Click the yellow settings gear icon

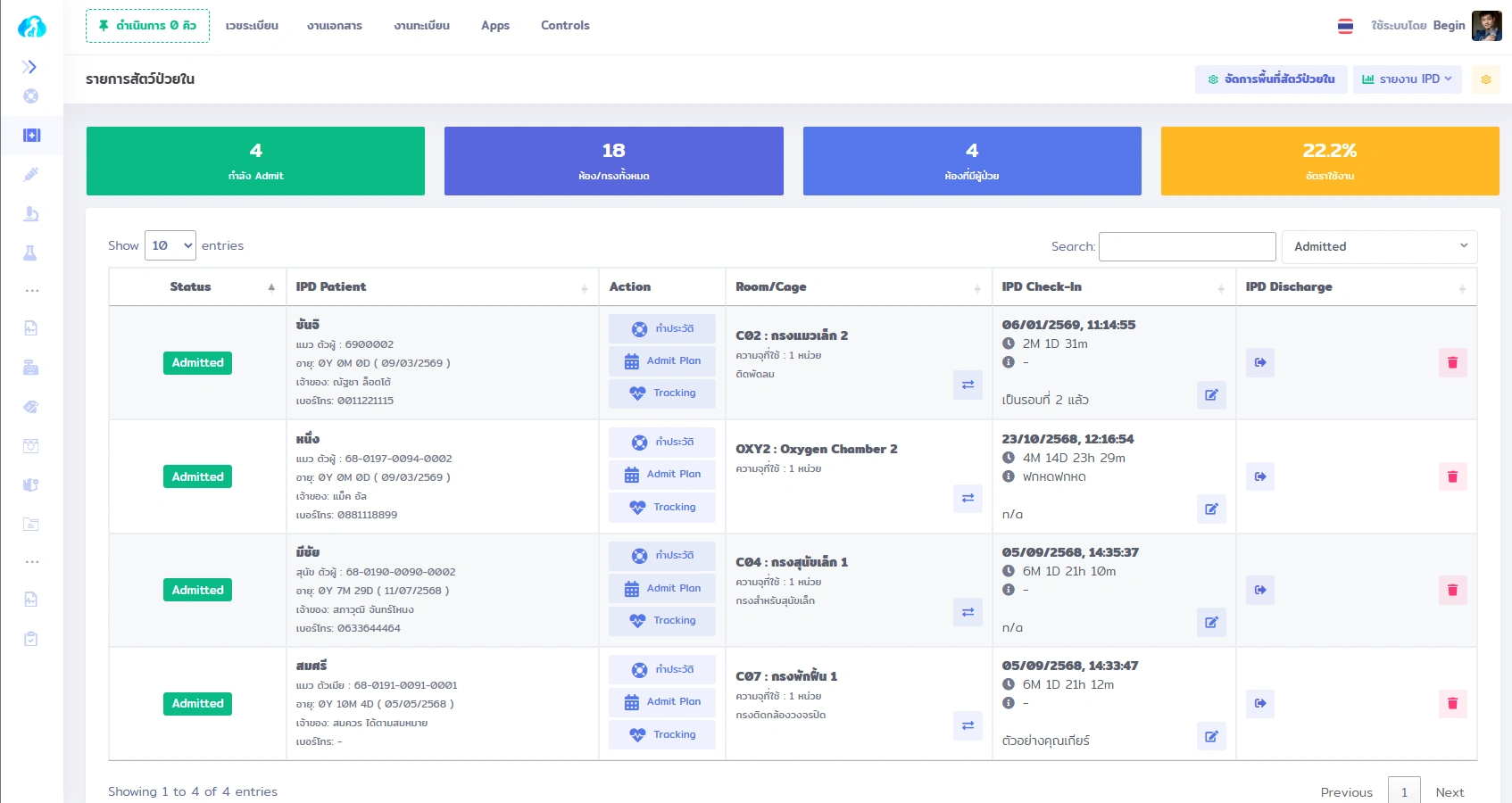coord(1486,79)
